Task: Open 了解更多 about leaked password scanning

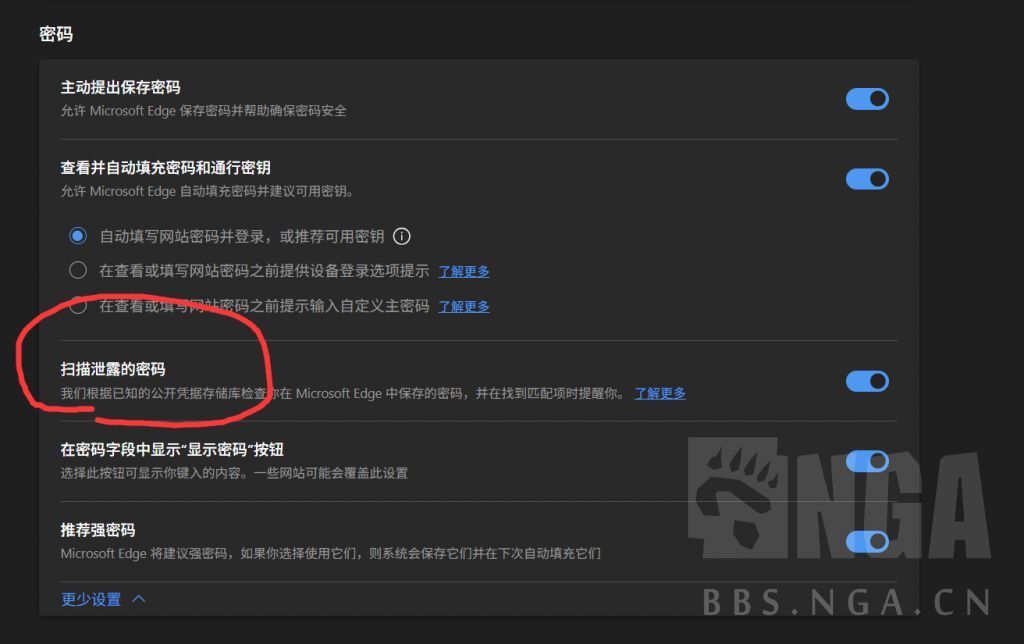Action: (660, 393)
